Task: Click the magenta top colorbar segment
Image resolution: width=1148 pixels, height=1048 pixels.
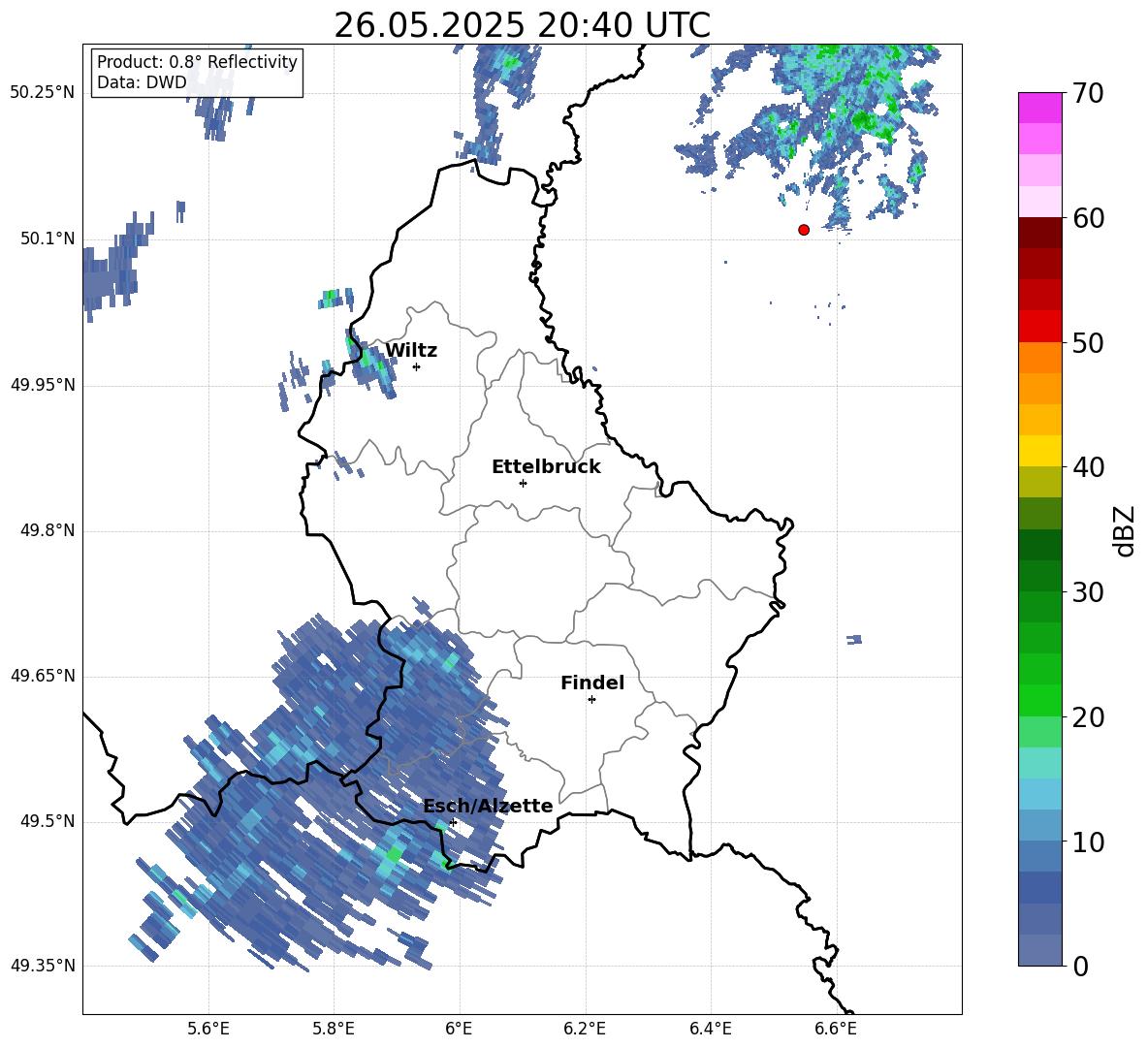Action: (x=1039, y=108)
